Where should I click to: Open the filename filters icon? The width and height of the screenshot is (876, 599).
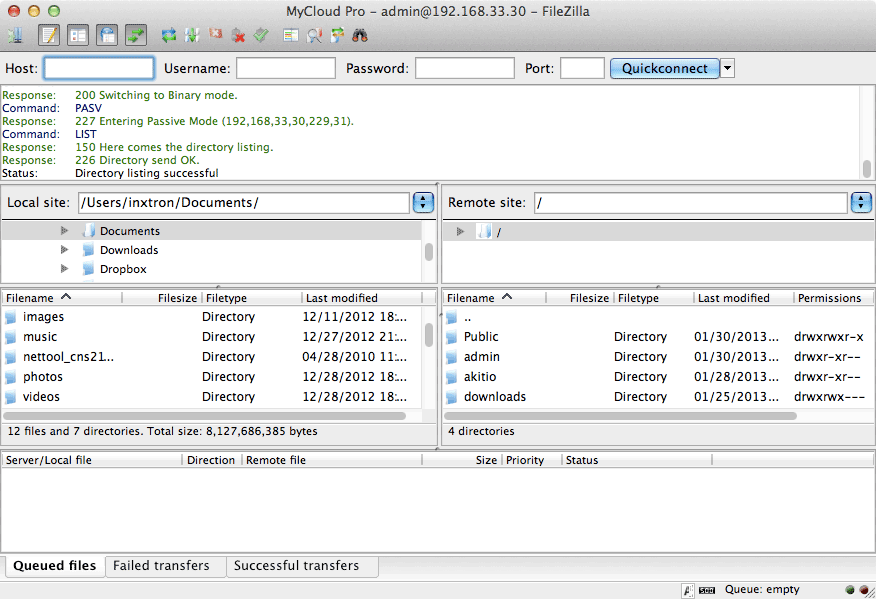tap(291, 36)
